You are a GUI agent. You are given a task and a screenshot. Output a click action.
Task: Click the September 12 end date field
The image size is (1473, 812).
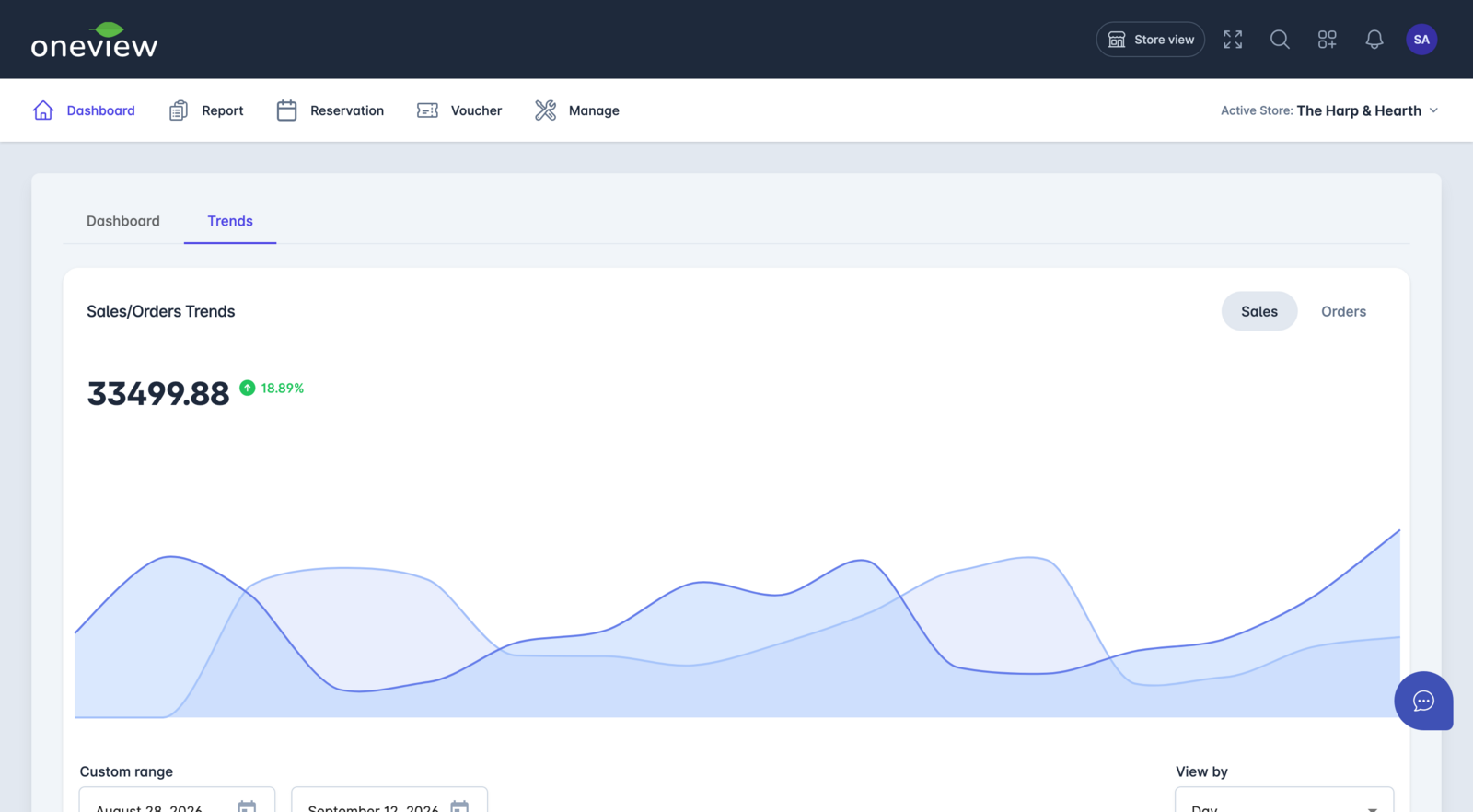pyautogui.click(x=389, y=801)
